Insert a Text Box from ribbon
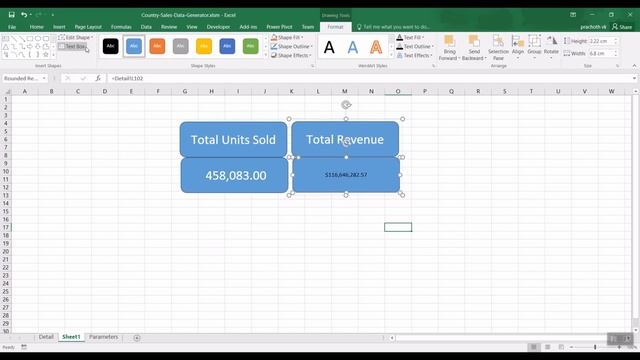This screenshot has height=360, width=640. 73,46
